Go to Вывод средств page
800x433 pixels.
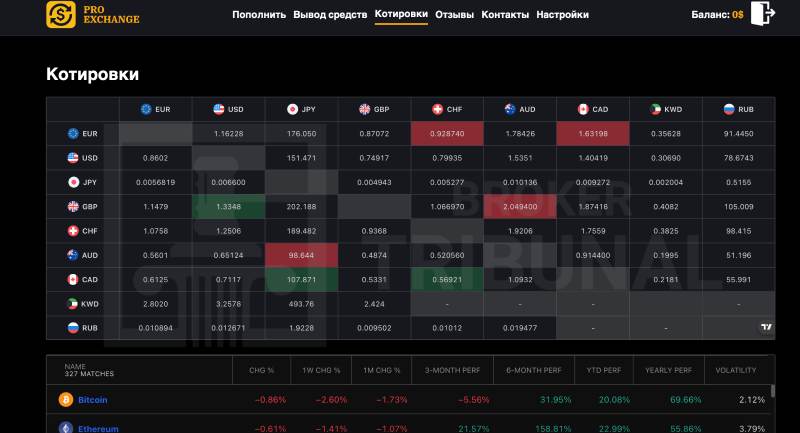[x=330, y=15]
